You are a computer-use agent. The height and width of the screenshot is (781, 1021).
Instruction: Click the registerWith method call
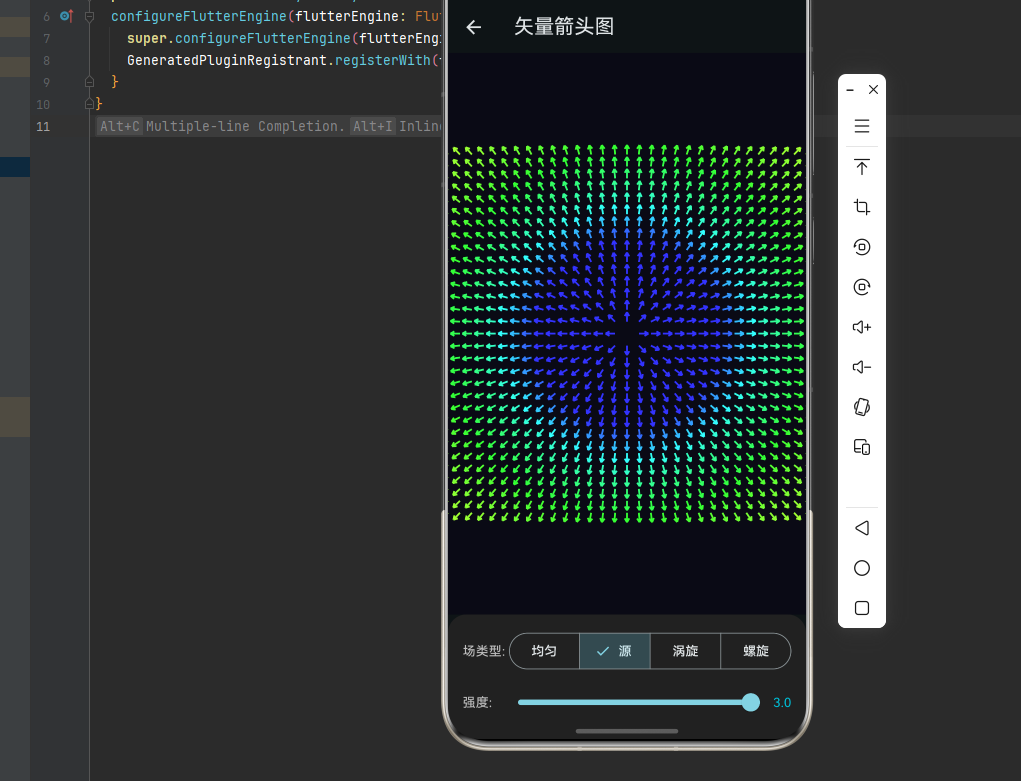click(x=383, y=61)
